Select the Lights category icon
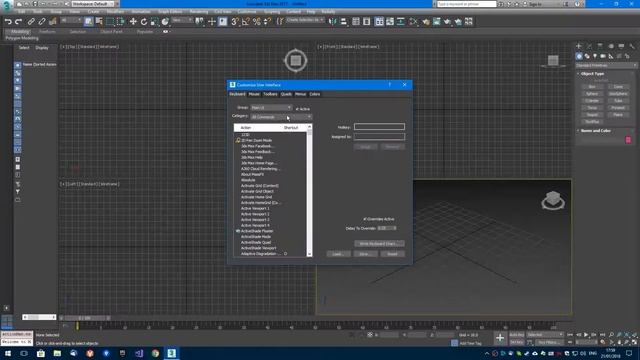Image resolution: width=640 pixels, height=360 pixels. click(595, 56)
